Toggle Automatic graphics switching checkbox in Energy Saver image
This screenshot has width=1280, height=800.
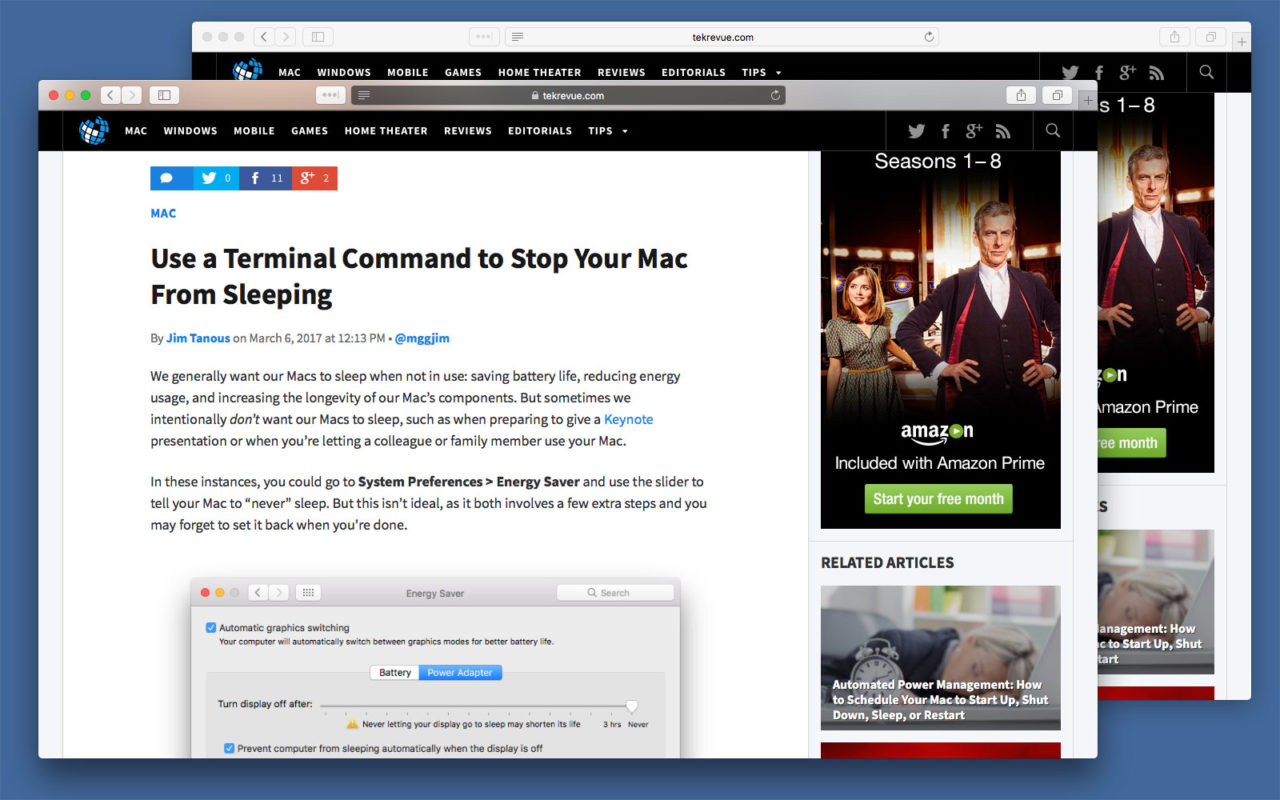(211, 628)
